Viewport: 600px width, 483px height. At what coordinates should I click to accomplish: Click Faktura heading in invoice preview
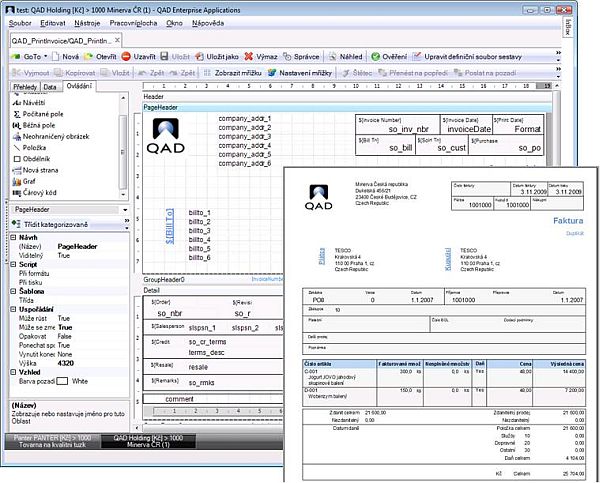568,221
